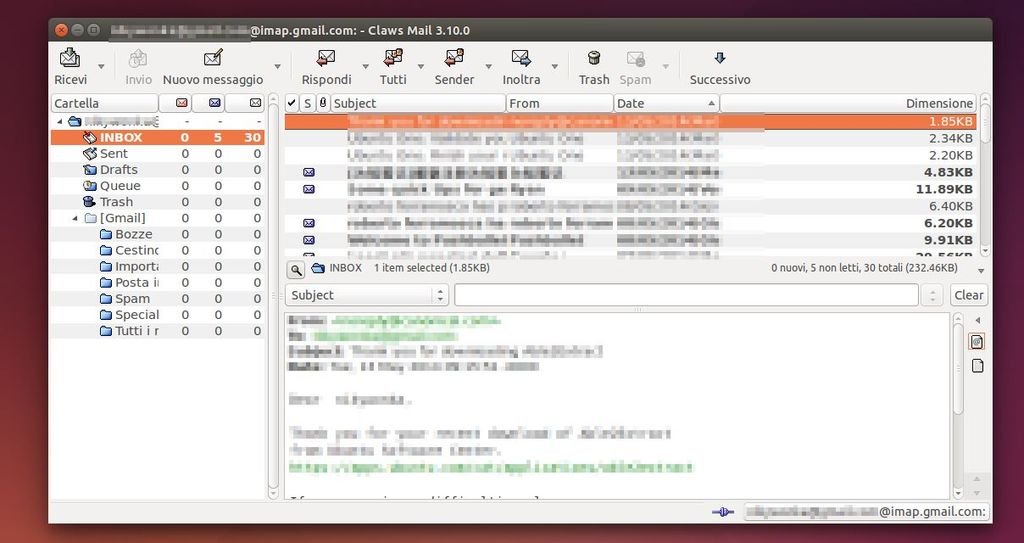Go to next message with Successivo
1024x543 pixels.
click(719, 59)
